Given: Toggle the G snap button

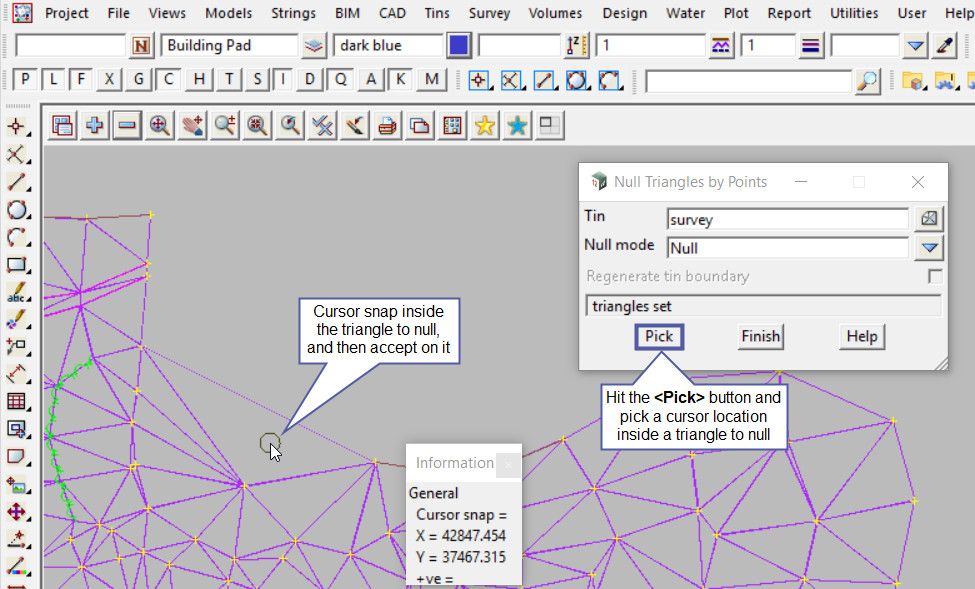Looking at the screenshot, I should tap(138, 80).
